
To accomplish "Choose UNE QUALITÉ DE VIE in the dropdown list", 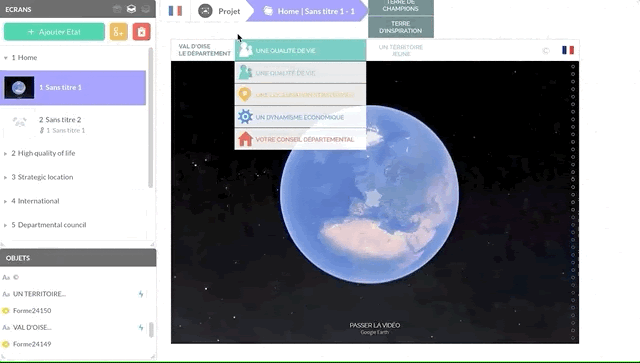I will 300,73.
